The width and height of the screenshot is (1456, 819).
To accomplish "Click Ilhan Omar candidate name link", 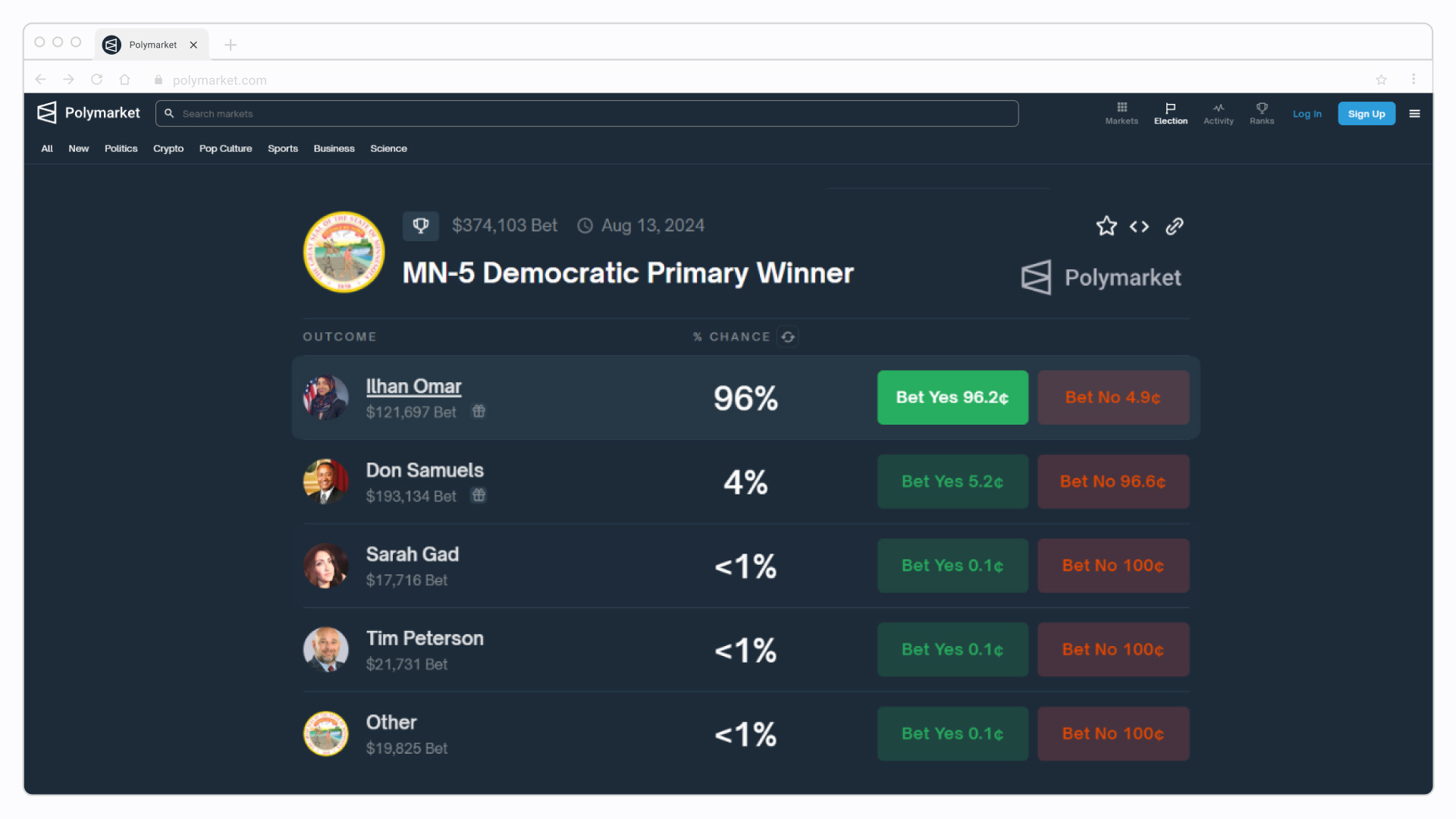I will click(x=413, y=385).
